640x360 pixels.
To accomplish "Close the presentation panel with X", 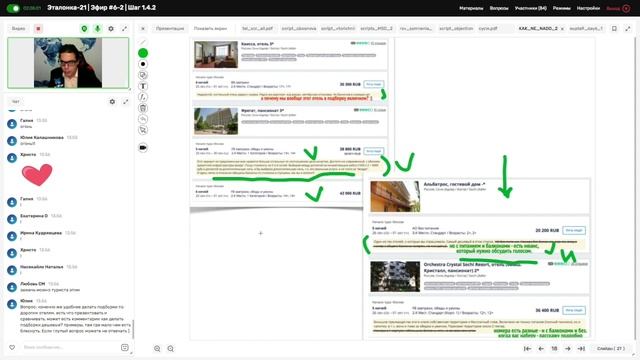I will tap(143, 29).
